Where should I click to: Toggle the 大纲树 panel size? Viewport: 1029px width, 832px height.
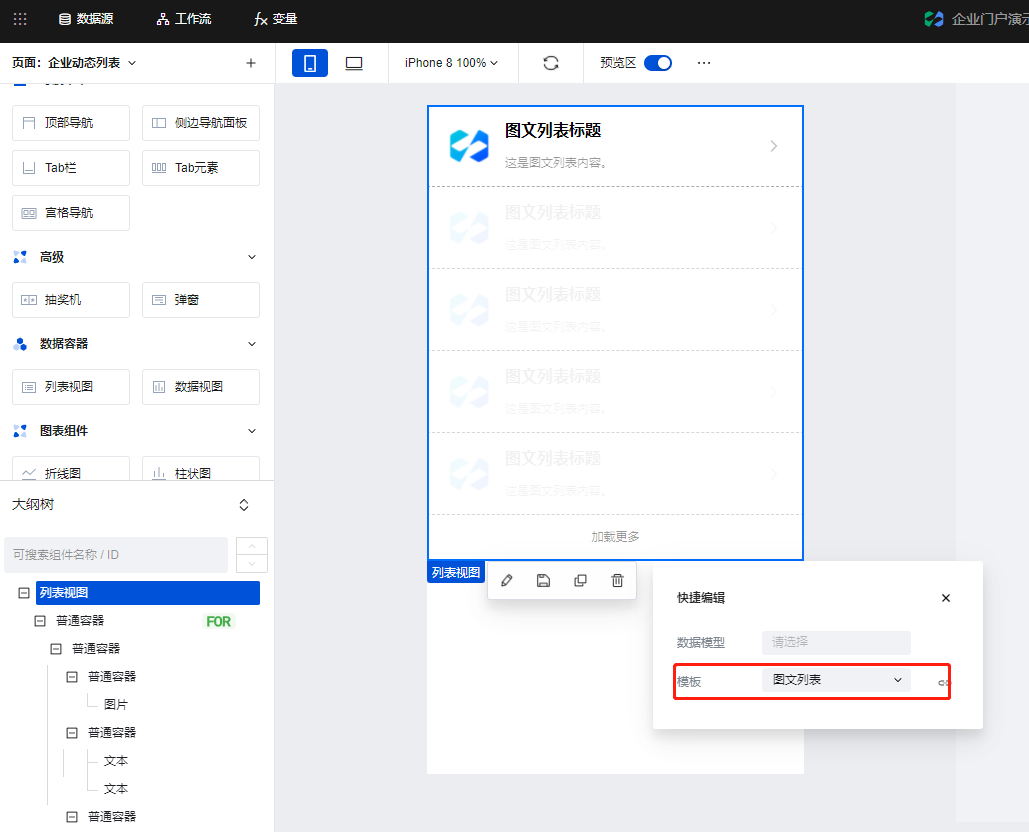click(244, 505)
